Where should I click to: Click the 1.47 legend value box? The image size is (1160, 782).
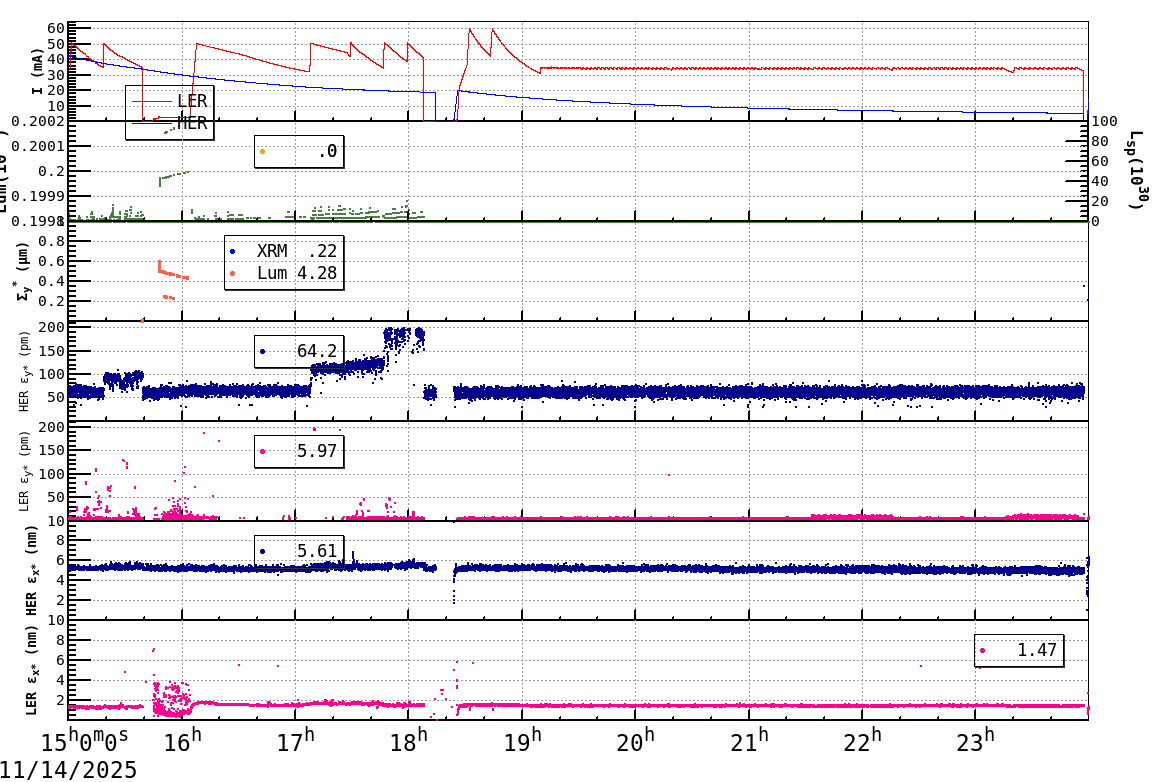[1019, 650]
